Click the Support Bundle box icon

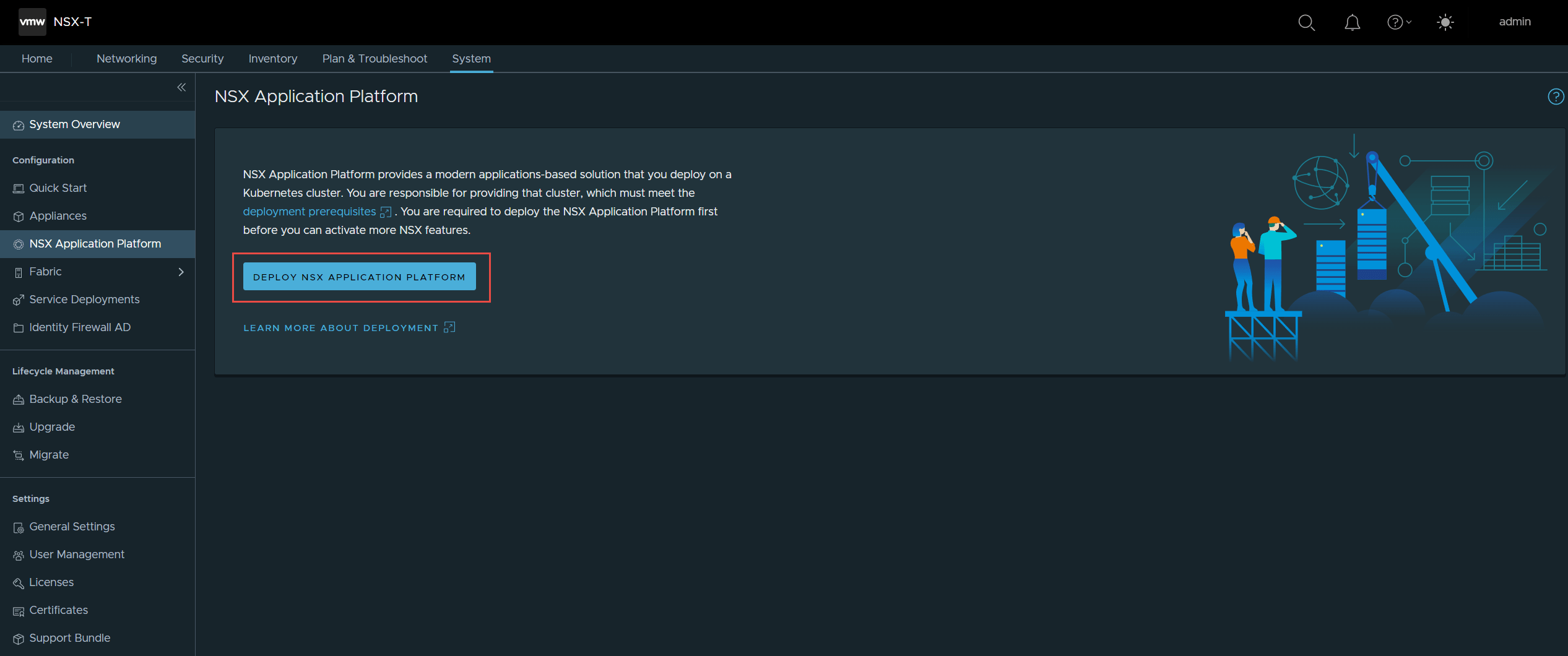pyautogui.click(x=19, y=639)
